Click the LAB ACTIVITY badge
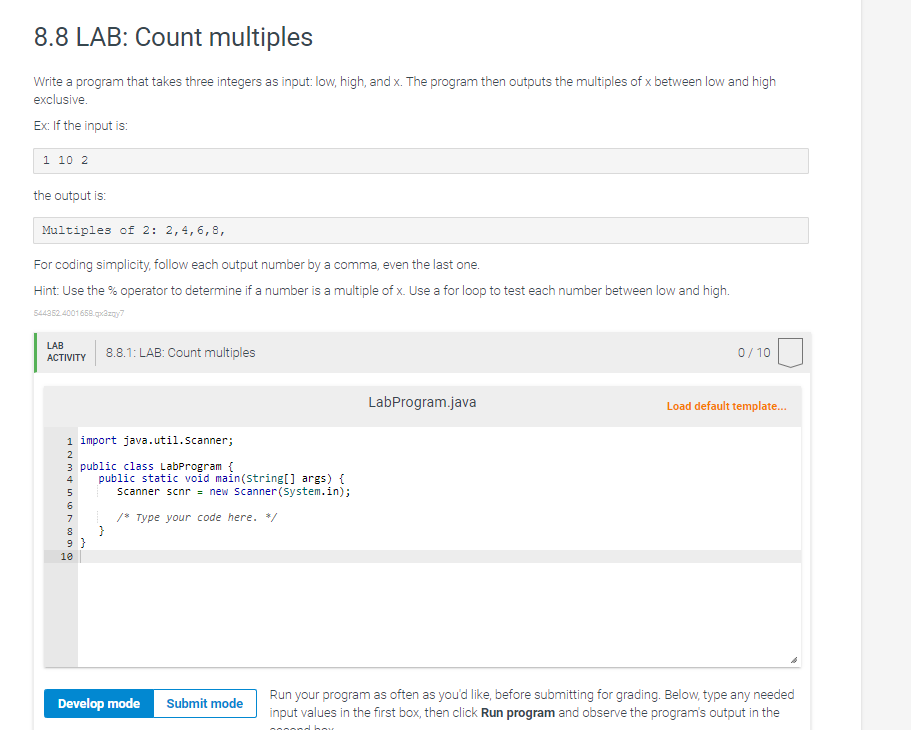 [x=65, y=351]
